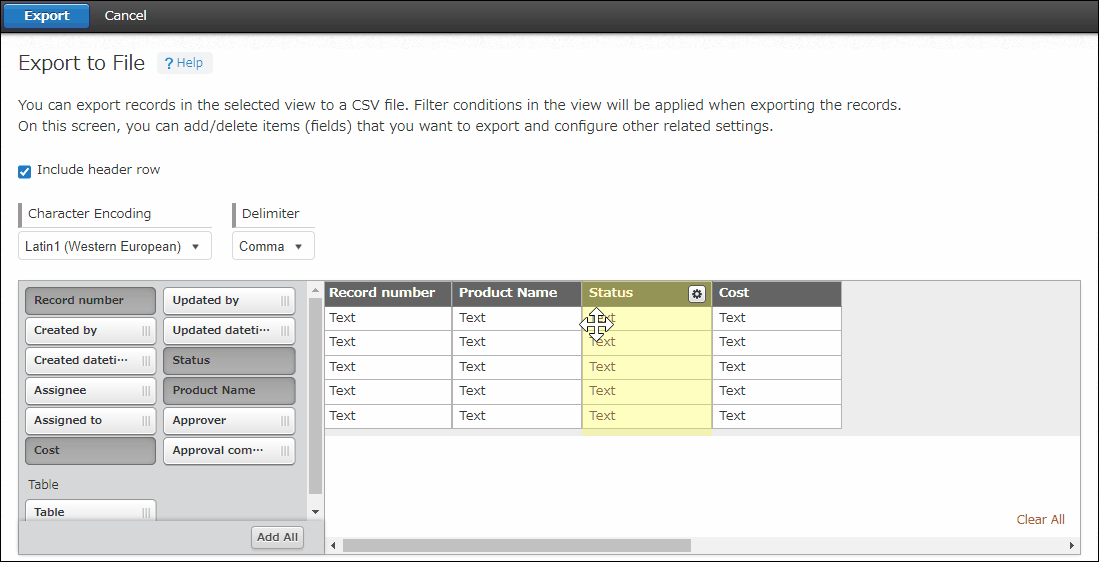1099x562 pixels.
Task: Grab the Updated by field drag handle
Action: point(285,301)
